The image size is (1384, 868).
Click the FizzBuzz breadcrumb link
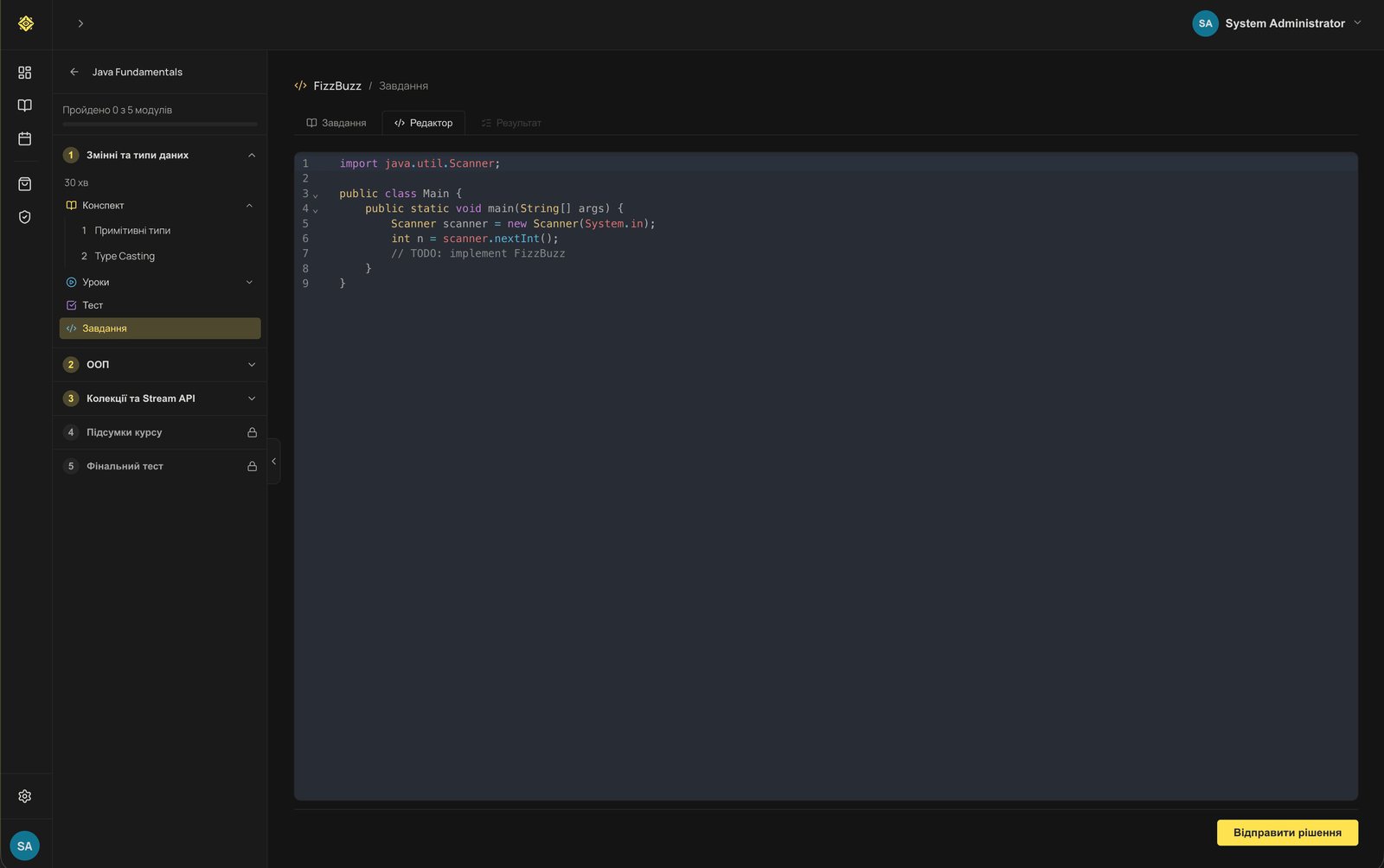pyautogui.click(x=337, y=86)
